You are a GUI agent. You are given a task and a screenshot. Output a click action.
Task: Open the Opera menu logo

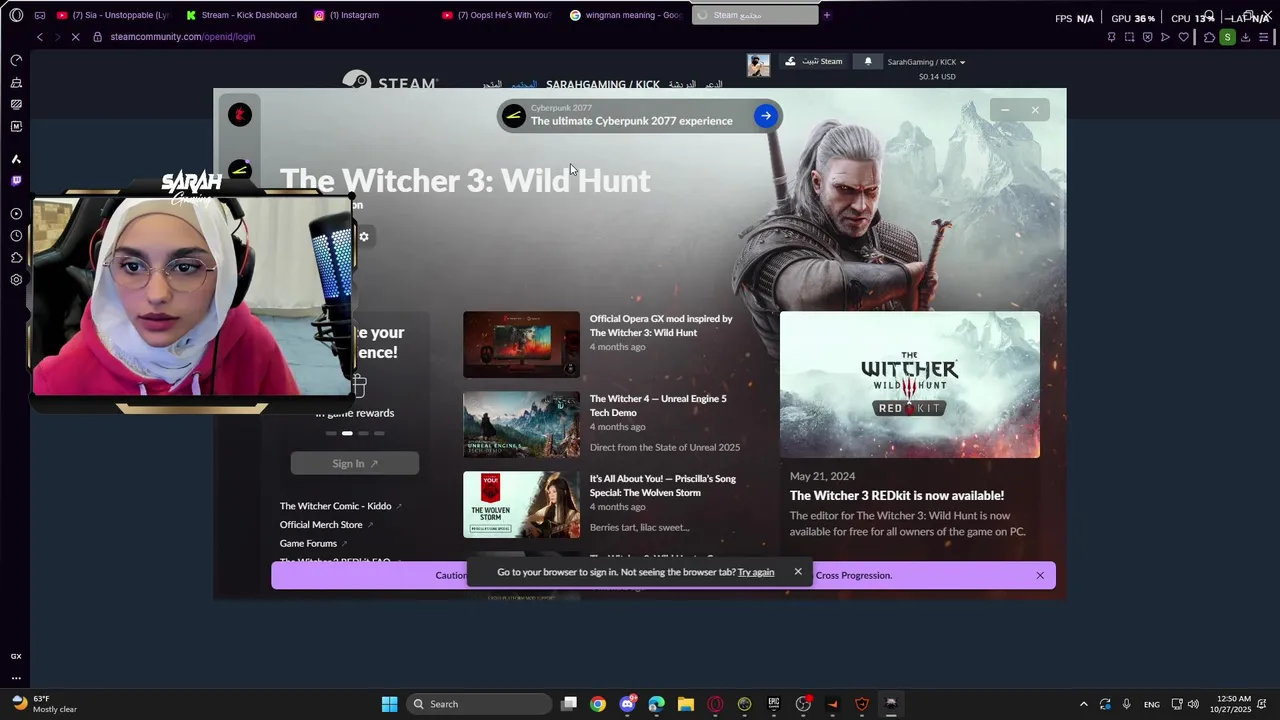[16, 15]
